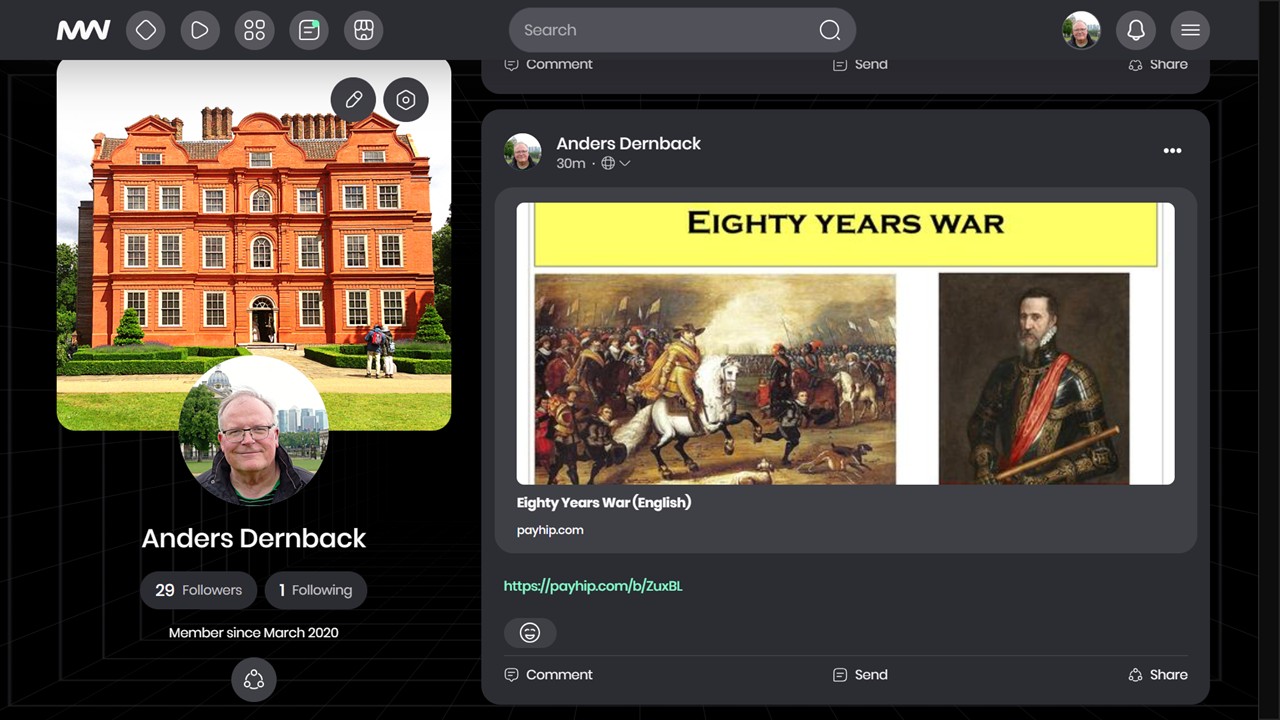View the 1 Following list
1280x720 pixels.
click(316, 590)
